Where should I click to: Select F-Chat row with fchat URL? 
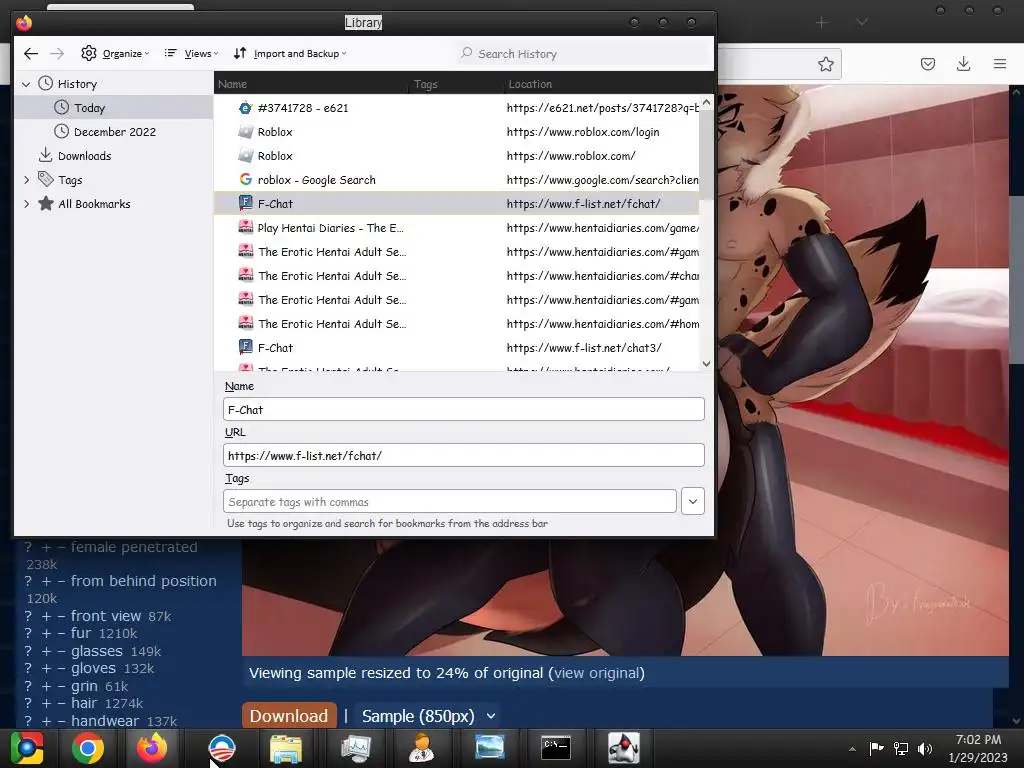pyautogui.click(x=456, y=204)
